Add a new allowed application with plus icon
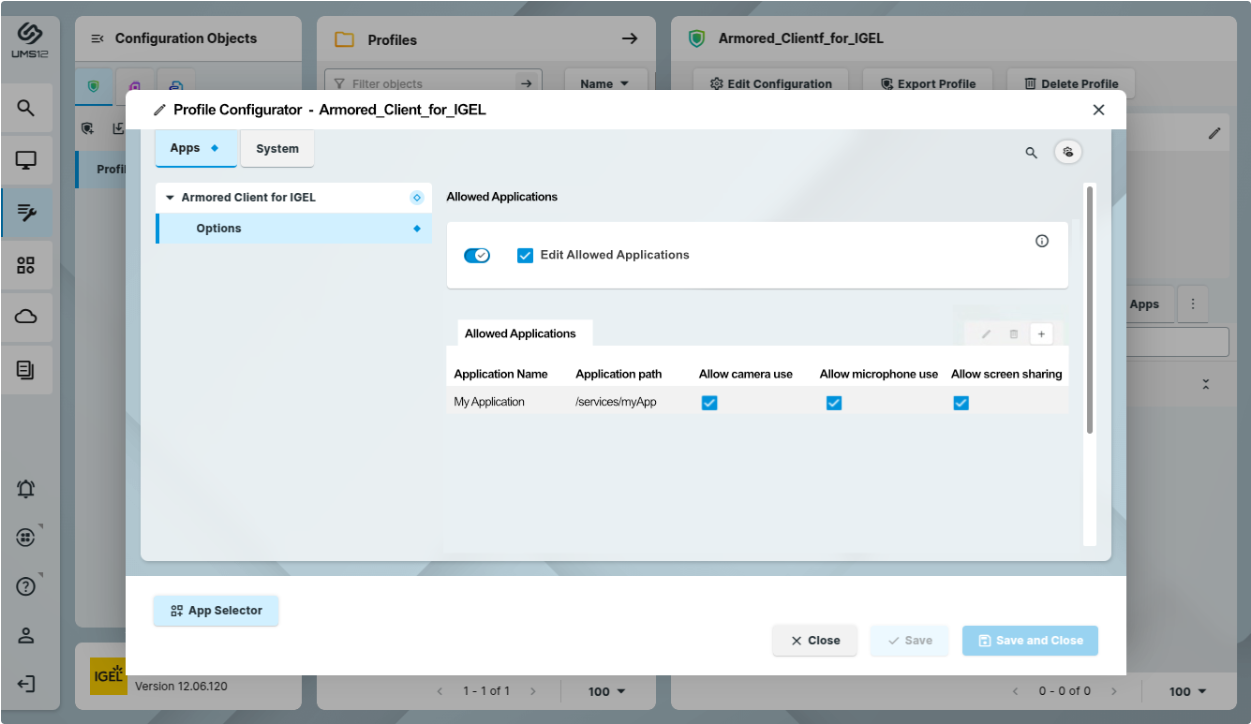Screen dimensions: 1251x724 (1041, 334)
